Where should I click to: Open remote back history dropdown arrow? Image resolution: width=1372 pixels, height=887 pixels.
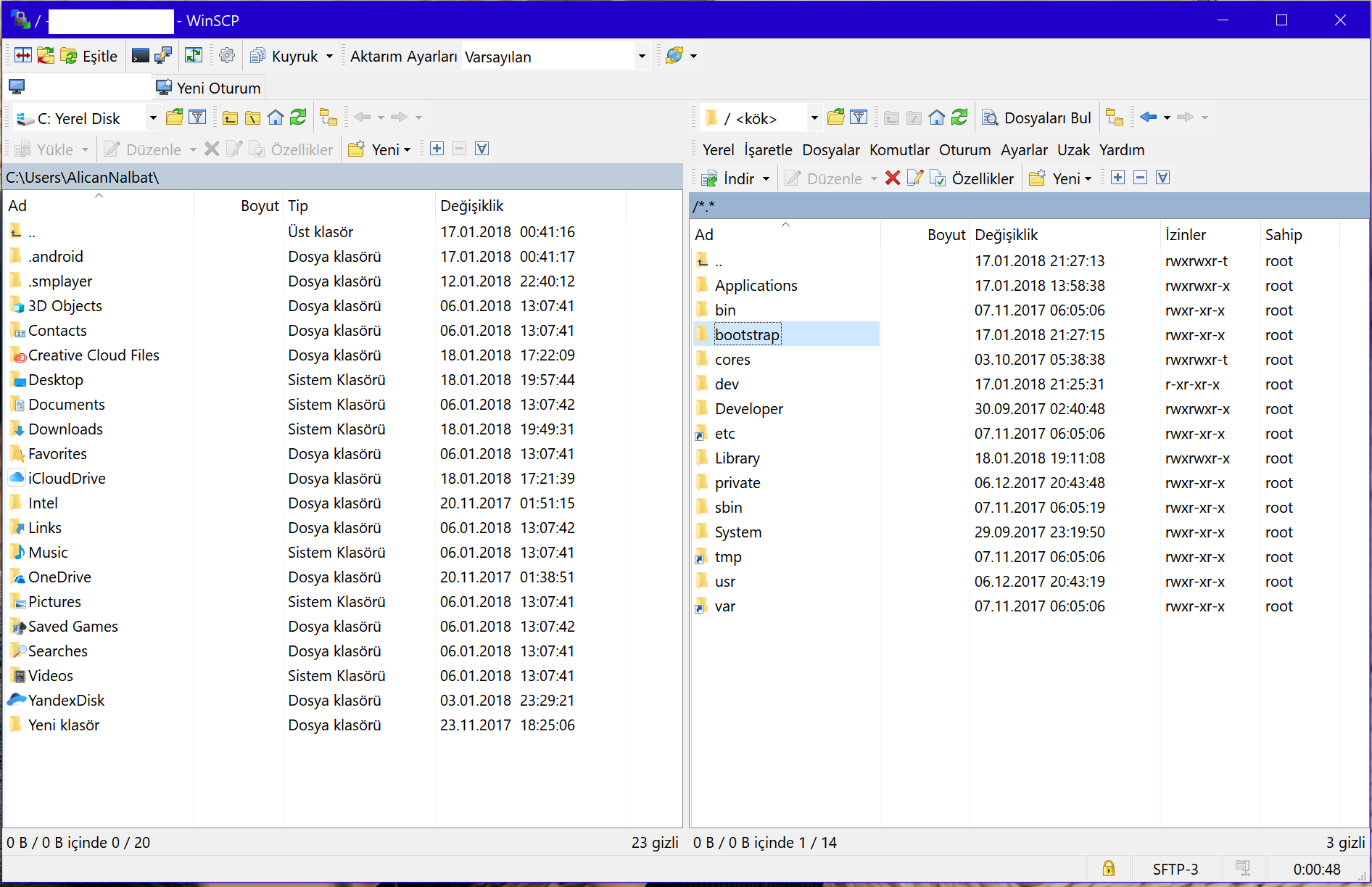click(x=1167, y=117)
